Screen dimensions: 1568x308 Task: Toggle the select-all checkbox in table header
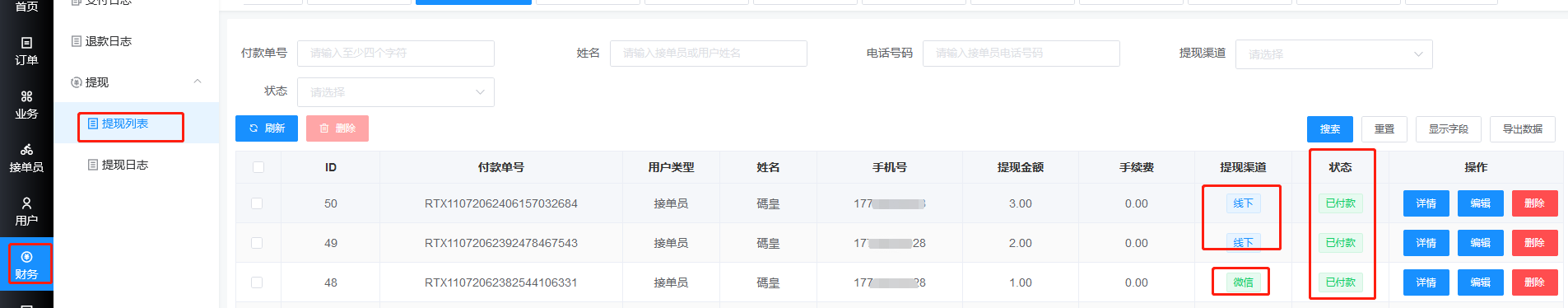point(258,167)
